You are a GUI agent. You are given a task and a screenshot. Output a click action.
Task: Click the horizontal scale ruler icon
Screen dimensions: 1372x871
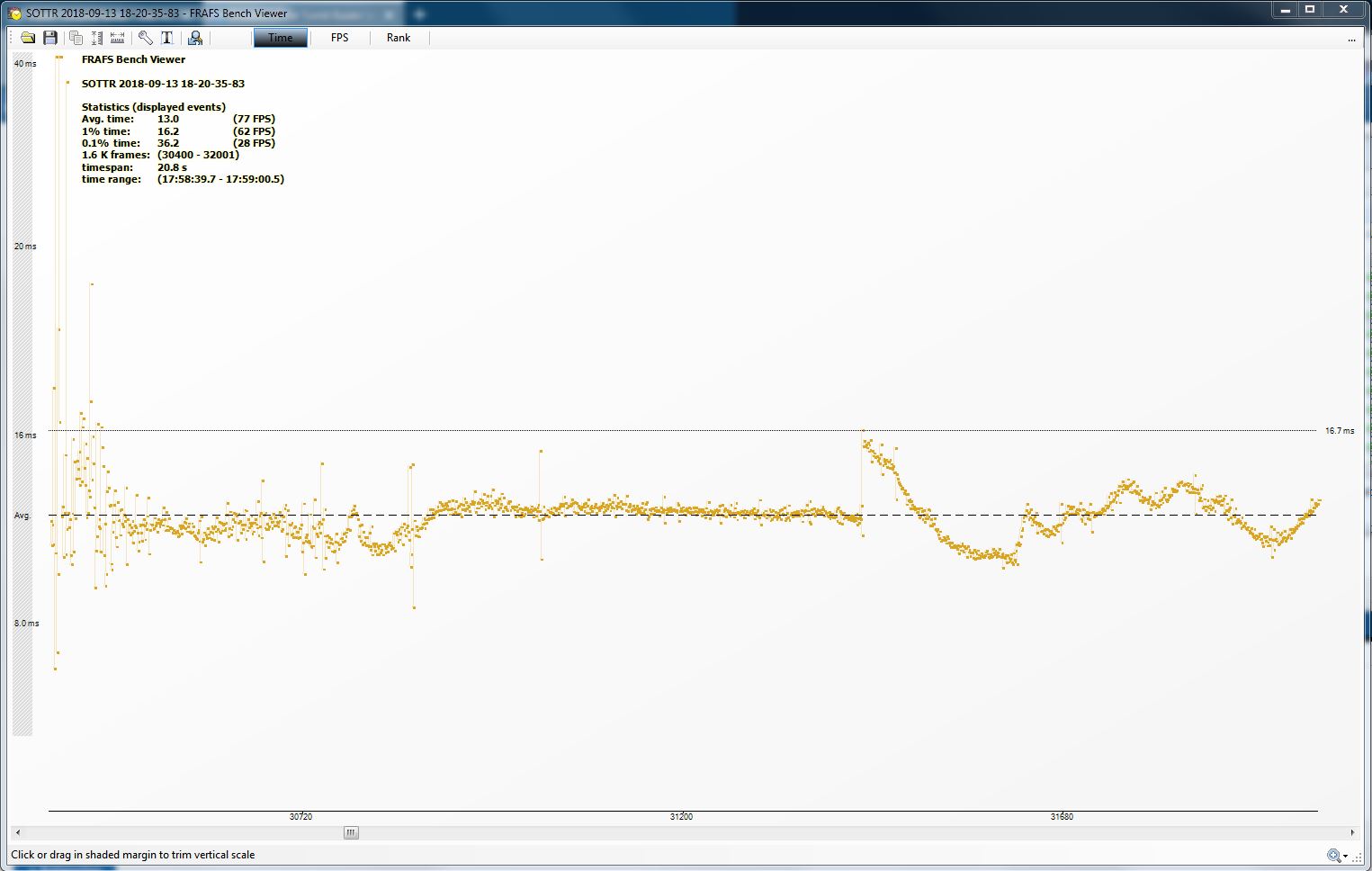[x=117, y=38]
